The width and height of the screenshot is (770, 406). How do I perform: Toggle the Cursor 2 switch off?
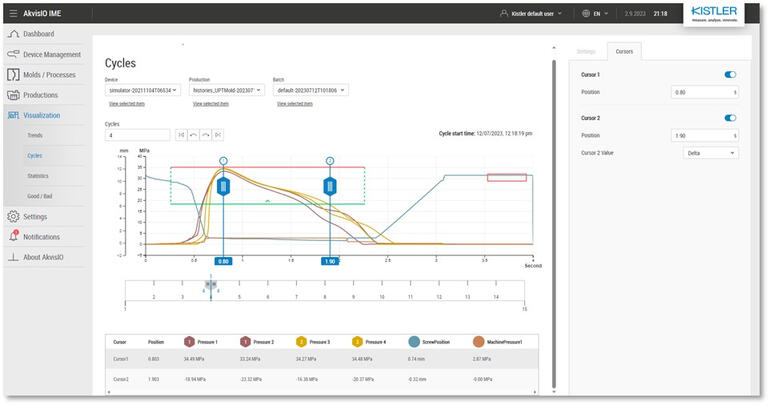tap(730, 118)
